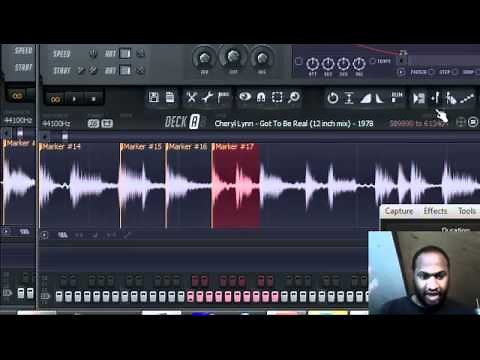Click the magnifier zoom icon

pyautogui.click(x=294, y=97)
